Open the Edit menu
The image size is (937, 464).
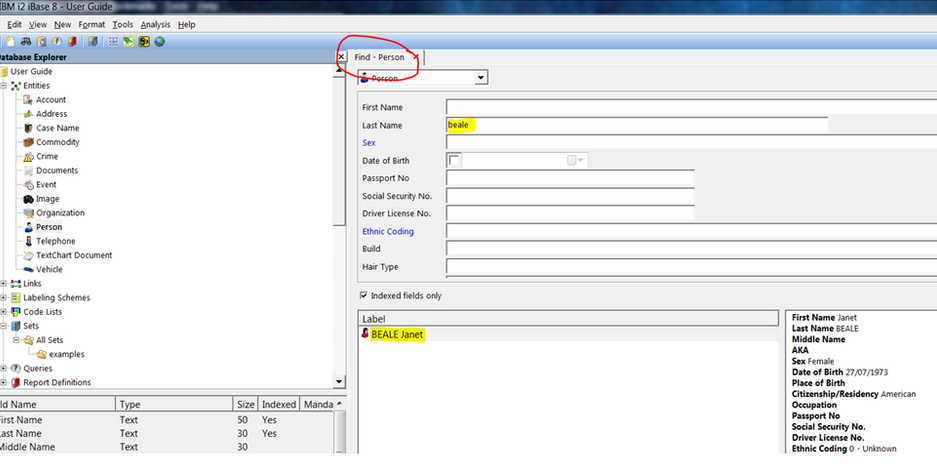point(14,25)
